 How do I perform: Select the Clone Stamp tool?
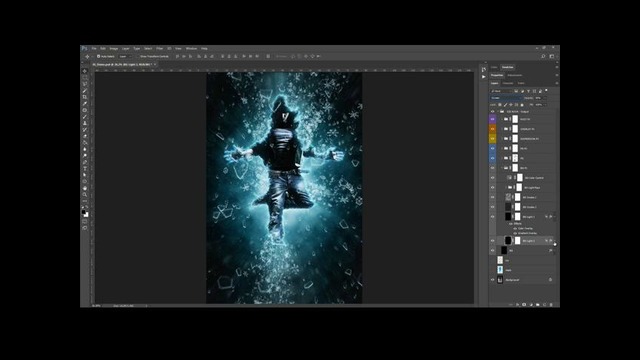[85, 123]
